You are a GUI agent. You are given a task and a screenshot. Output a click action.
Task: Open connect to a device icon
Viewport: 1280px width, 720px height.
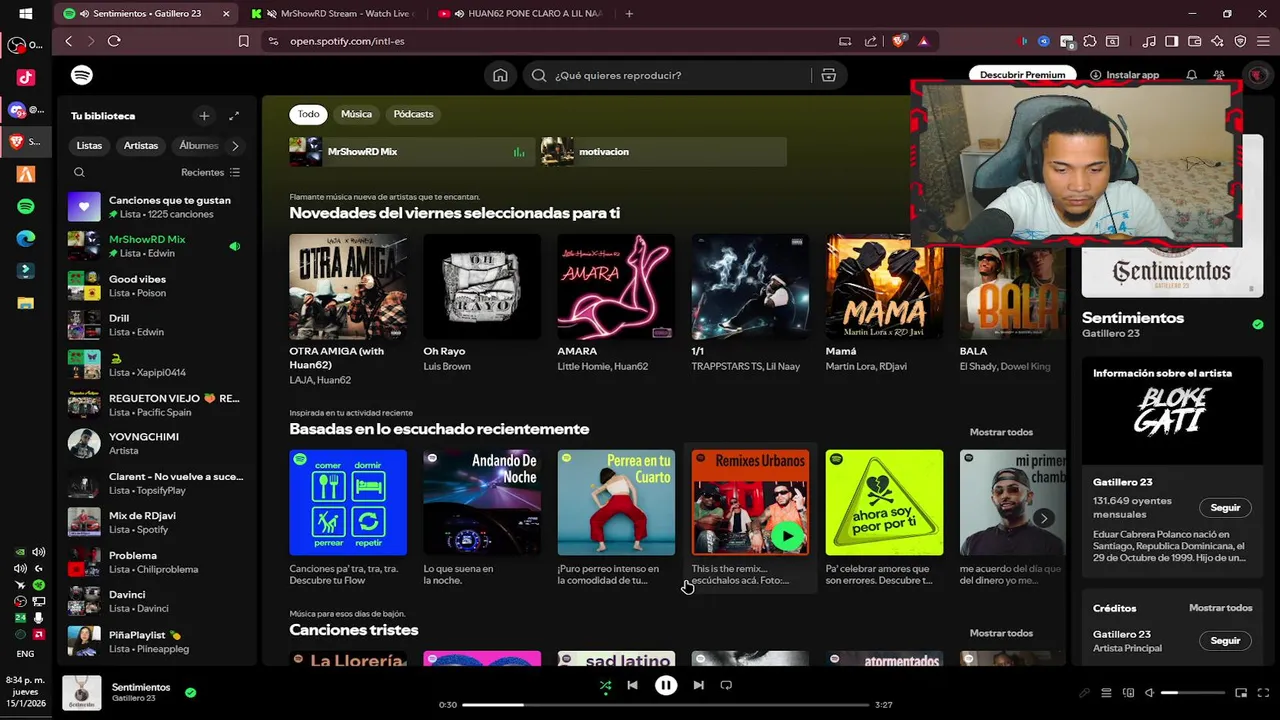[1128, 693]
